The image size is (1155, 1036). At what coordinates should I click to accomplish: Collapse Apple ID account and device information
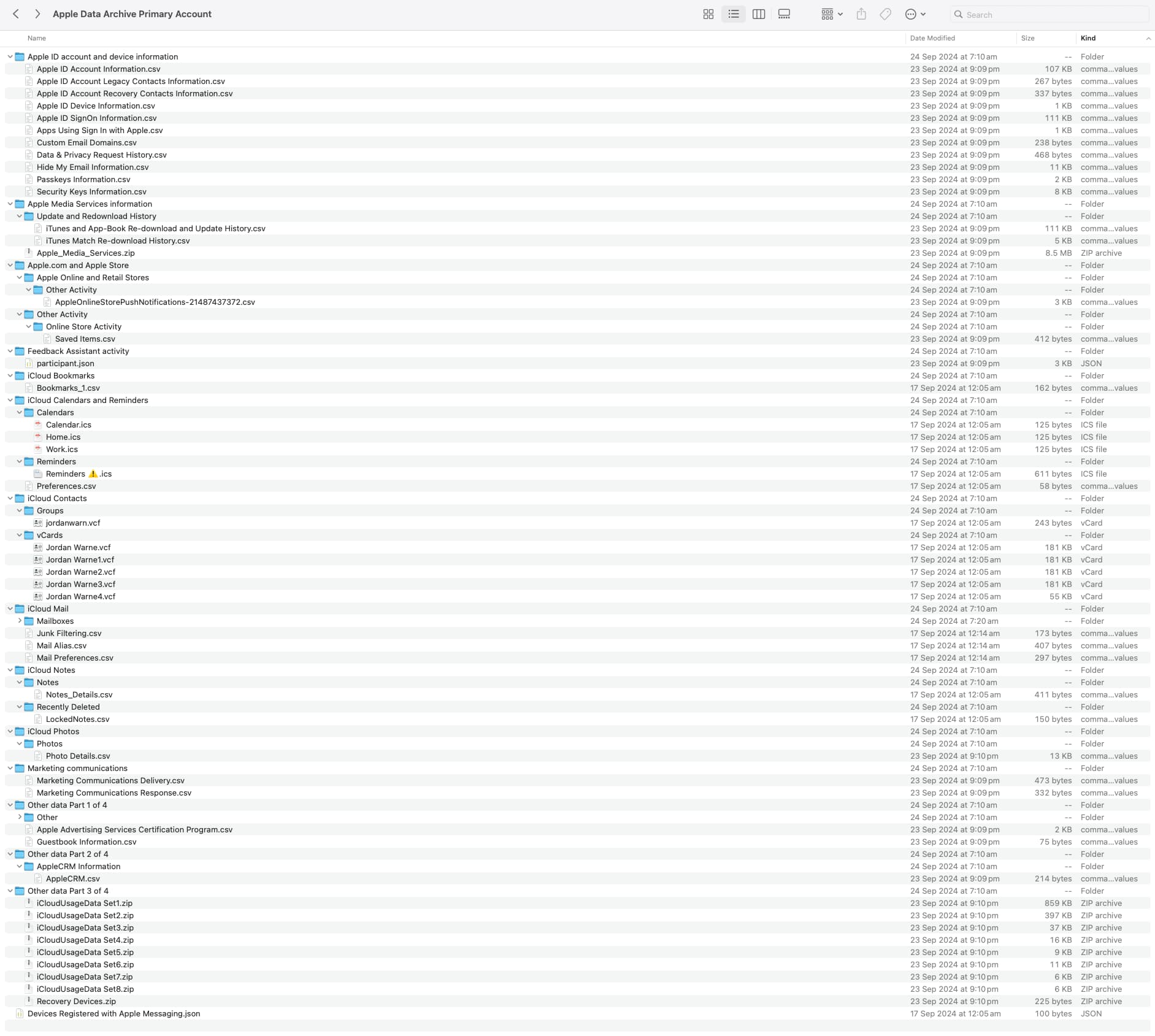pyautogui.click(x=10, y=57)
